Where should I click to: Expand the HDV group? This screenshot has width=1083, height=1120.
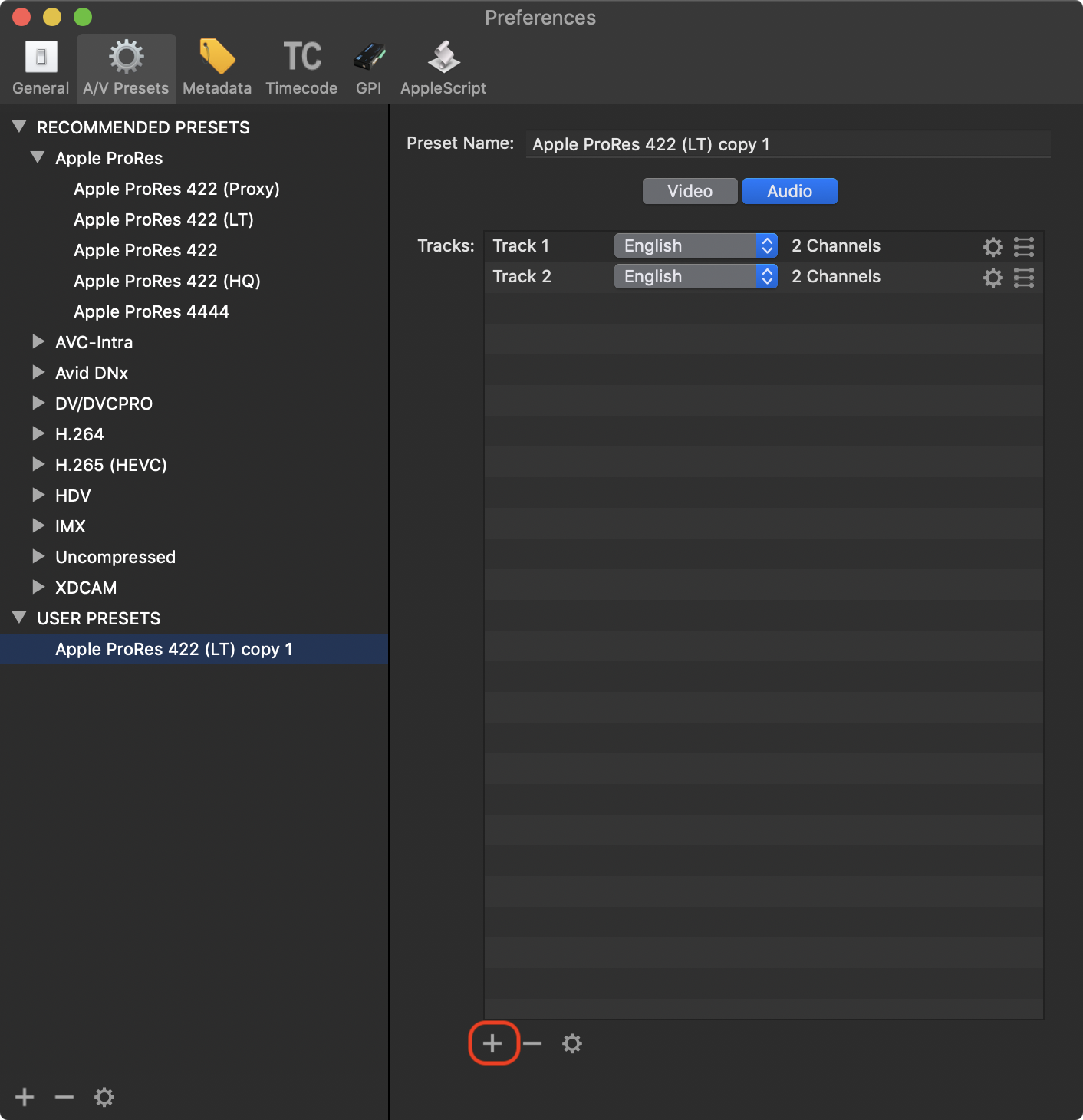coord(38,495)
